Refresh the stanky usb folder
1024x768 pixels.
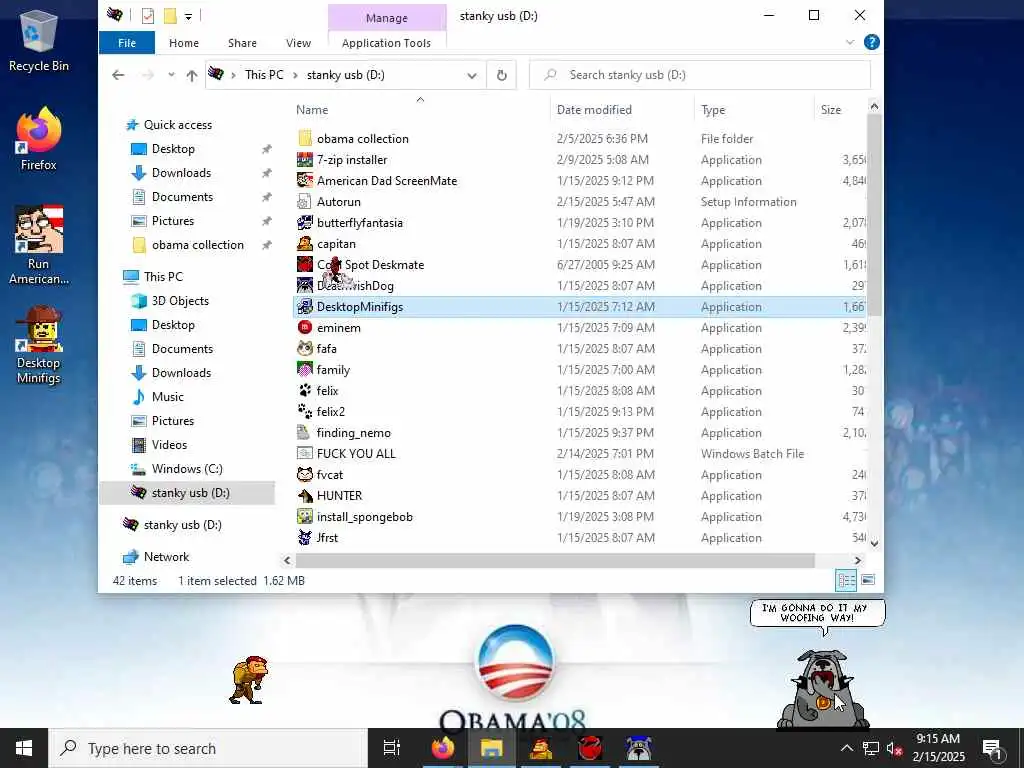[502, 75]
